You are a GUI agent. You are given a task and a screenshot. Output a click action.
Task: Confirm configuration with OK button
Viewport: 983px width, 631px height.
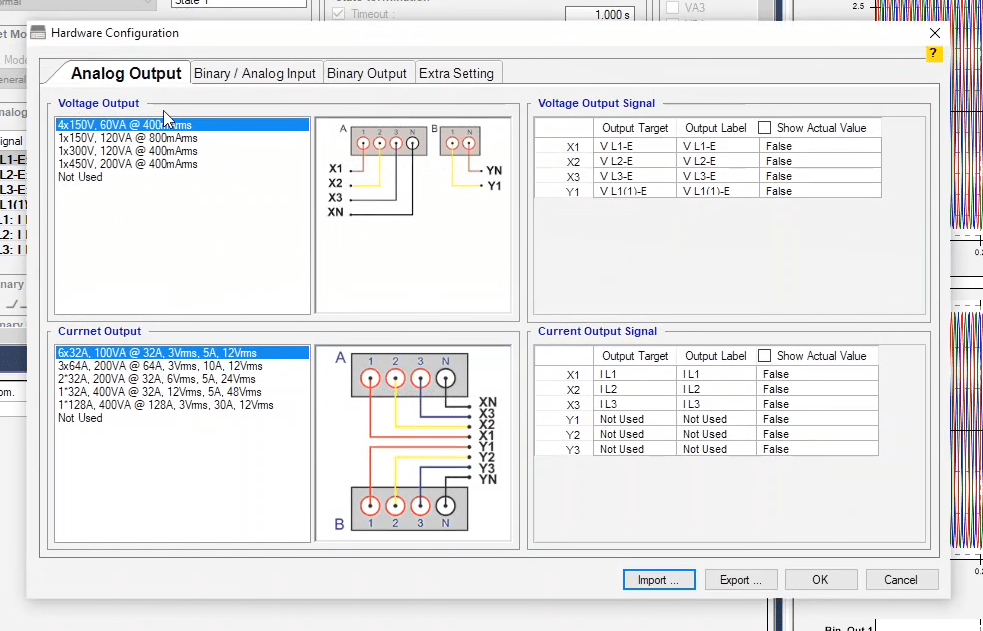(819, 580)
